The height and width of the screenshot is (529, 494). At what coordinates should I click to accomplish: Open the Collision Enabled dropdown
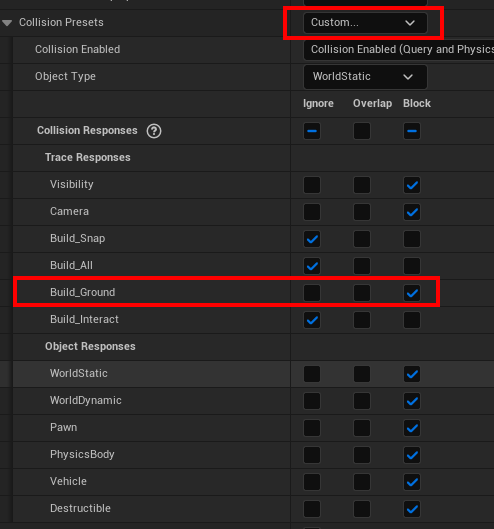point(399,49)
